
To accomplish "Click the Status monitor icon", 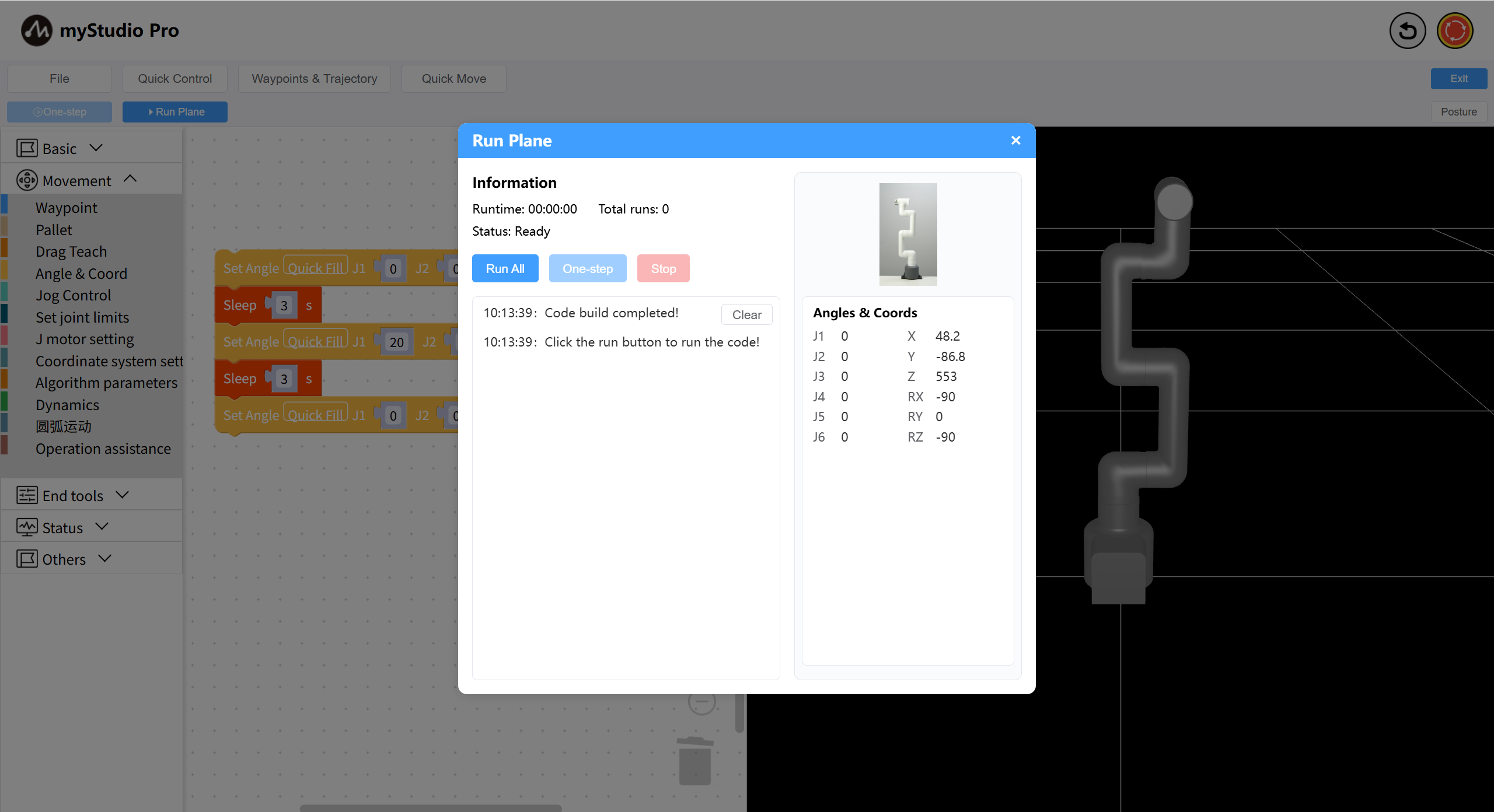I will pyautogui.click(x=27, y=527).
